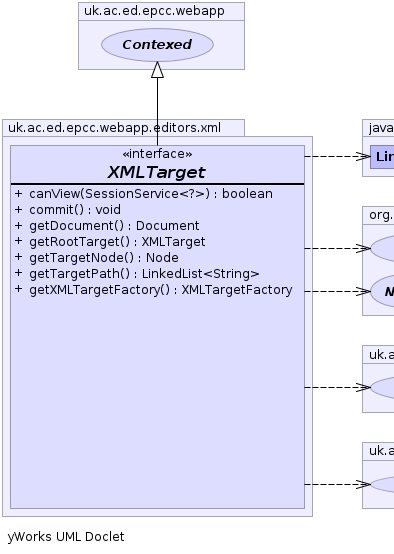This screenshot has height=554, width=394.
Task: Click the XMLTarget interface title
Action: [x=157, y=172]
